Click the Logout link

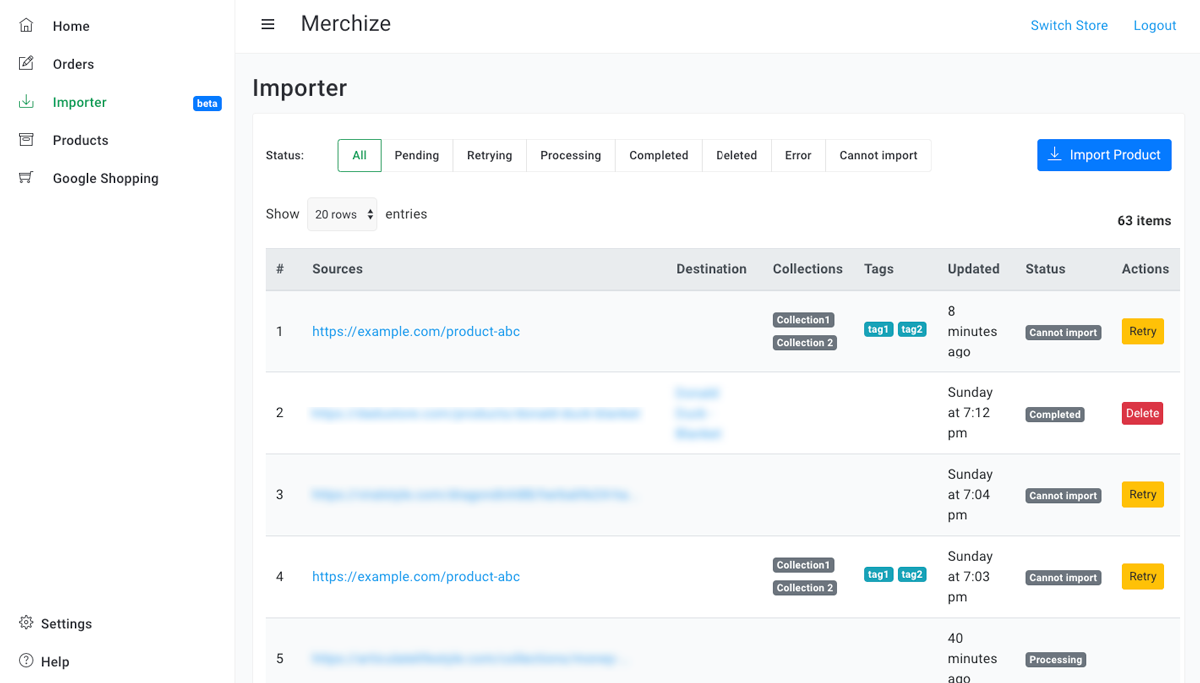(x=1154, y=26)
